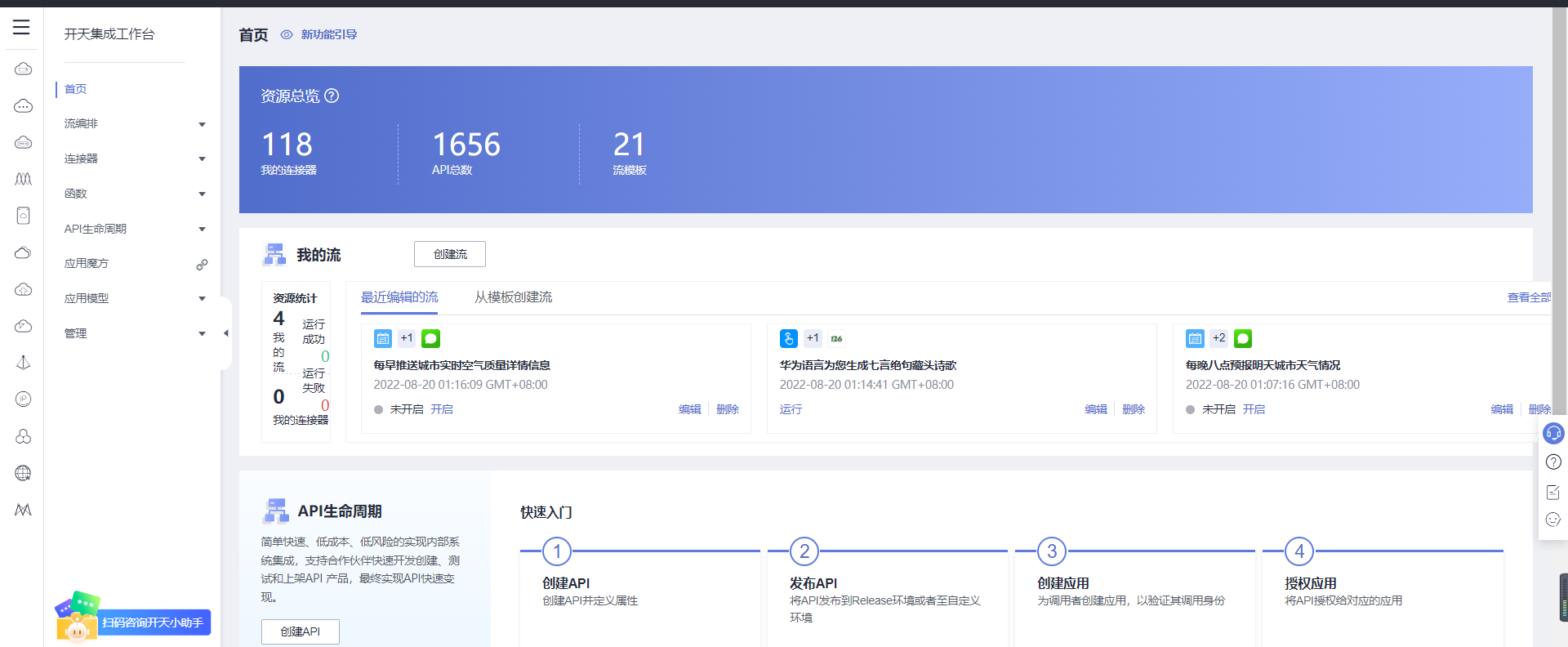1568x647 pixels.
Task: Click 查看全部 to view all flows
Action: 1529,298
